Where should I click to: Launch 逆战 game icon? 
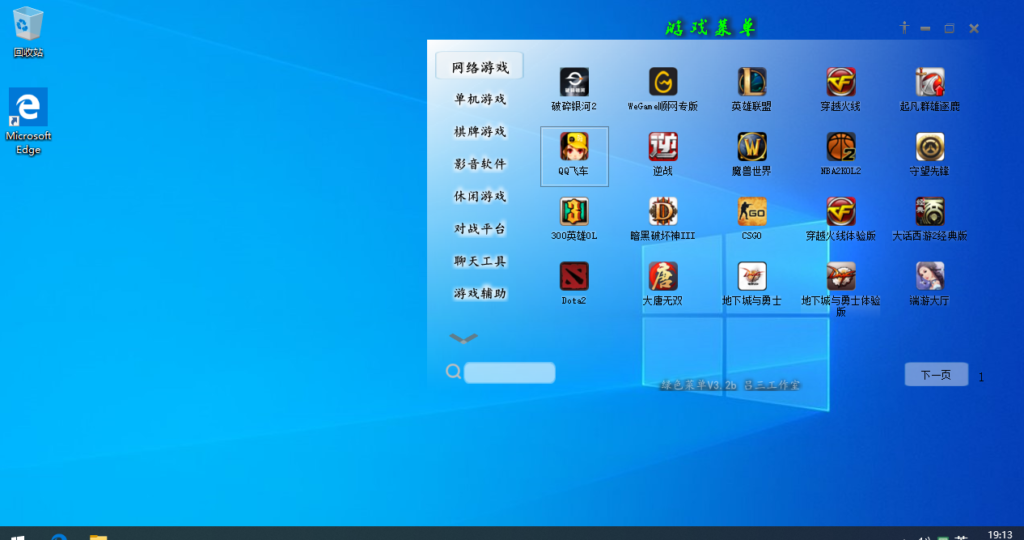663,147
